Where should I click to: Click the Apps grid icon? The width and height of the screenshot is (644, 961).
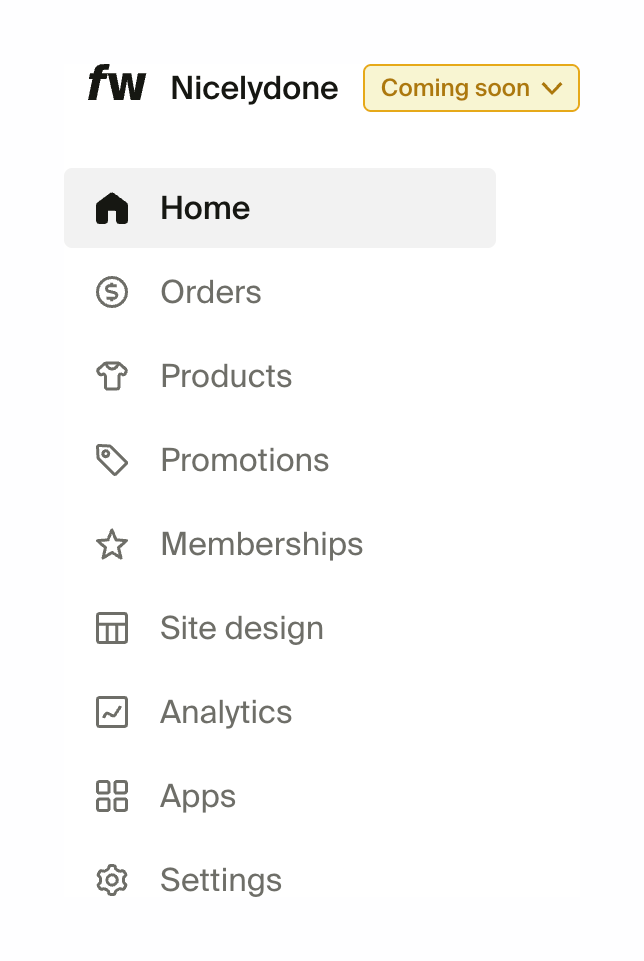113,796
